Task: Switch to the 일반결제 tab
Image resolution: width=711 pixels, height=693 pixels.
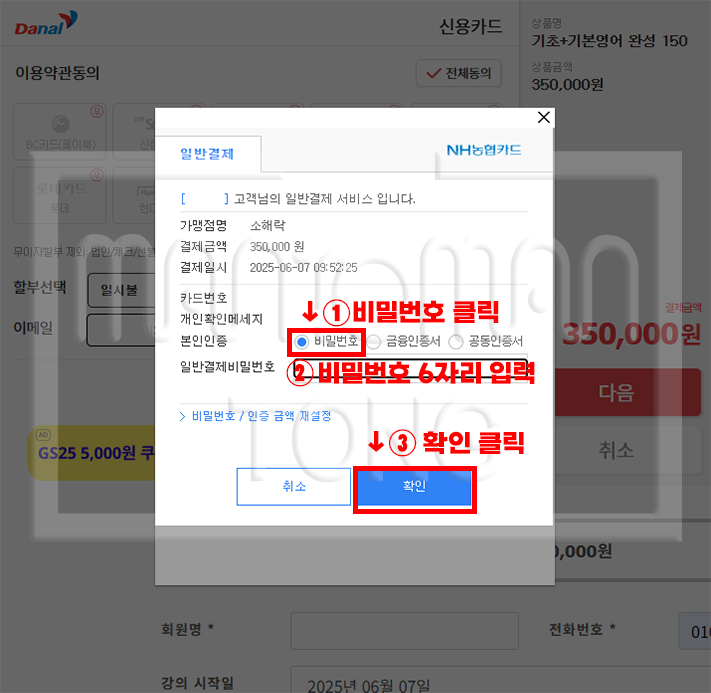Action: 208,154
